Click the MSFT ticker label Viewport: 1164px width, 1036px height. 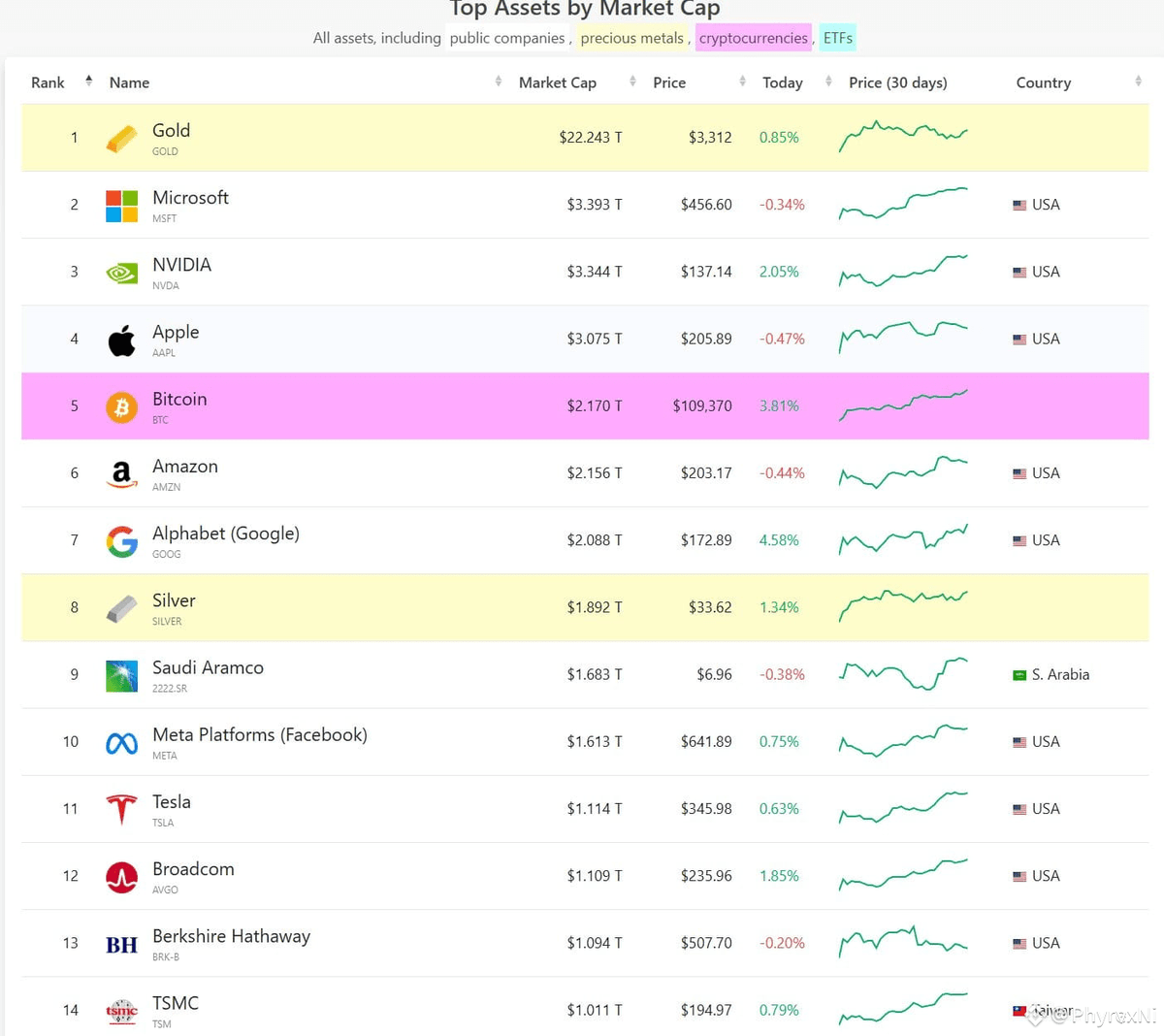[x=164, y=218]
